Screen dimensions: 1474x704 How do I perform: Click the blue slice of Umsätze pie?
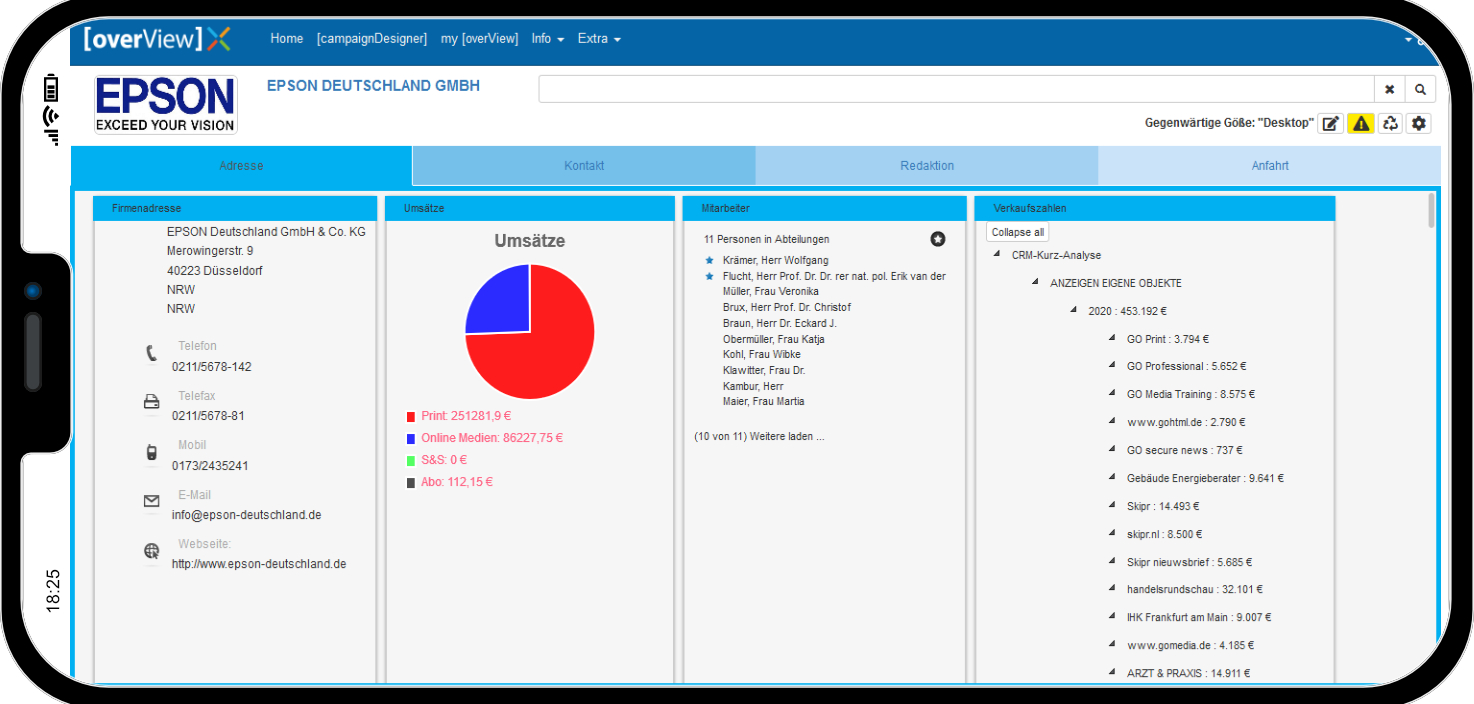coord(498,301)
